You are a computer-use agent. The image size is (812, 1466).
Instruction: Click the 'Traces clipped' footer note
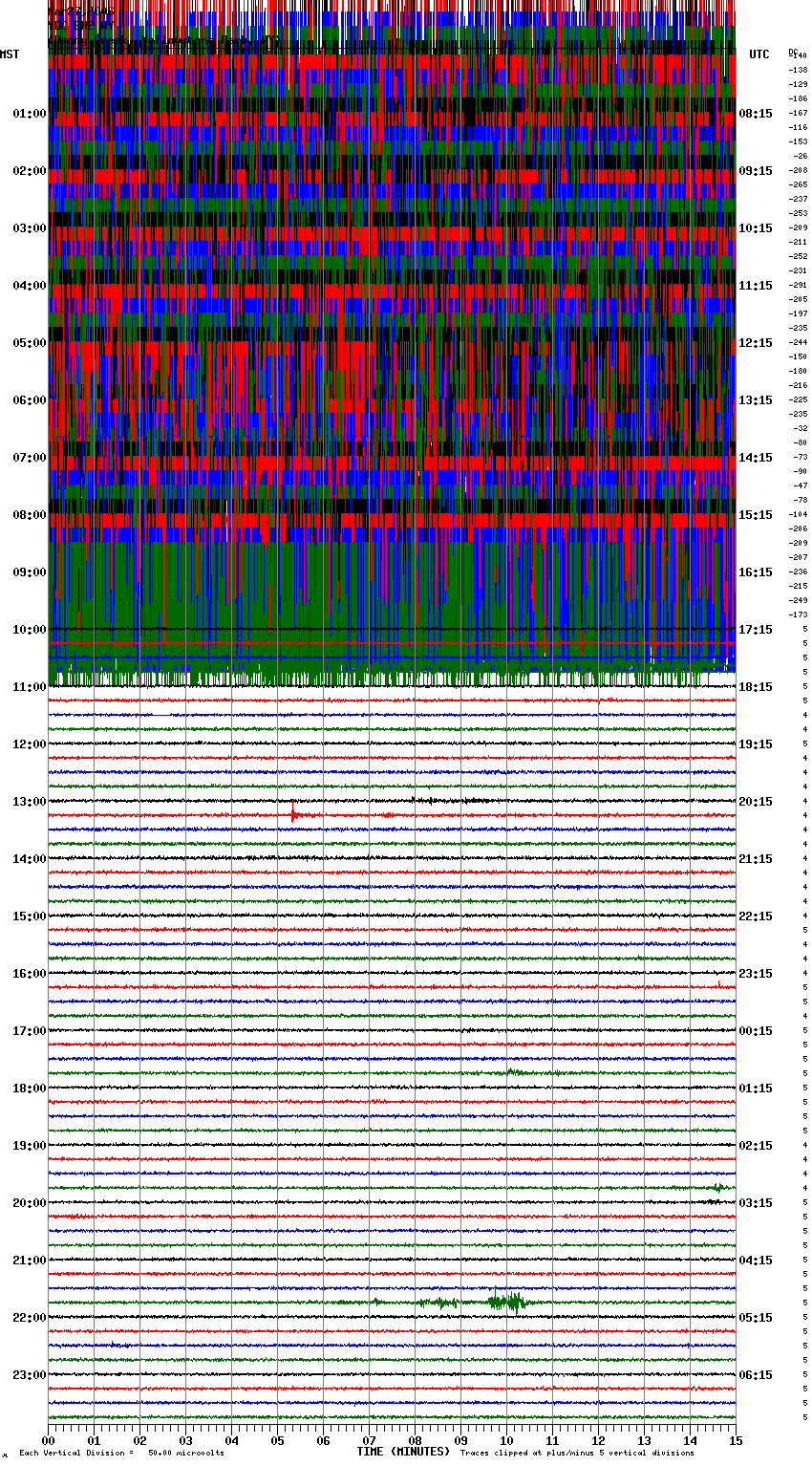tap(577, 1453)
